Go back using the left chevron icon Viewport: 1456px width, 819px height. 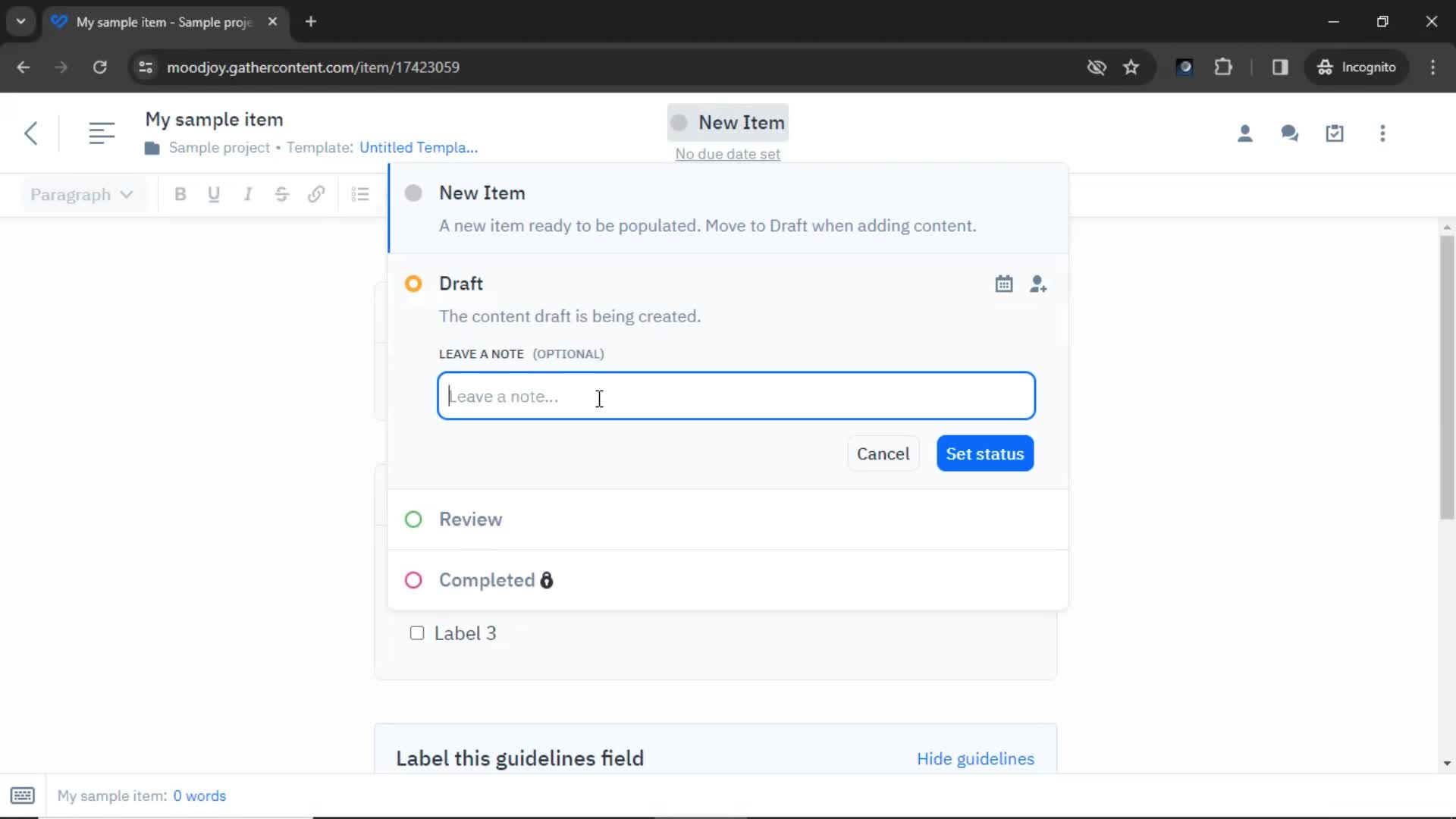tap(30, 133)
